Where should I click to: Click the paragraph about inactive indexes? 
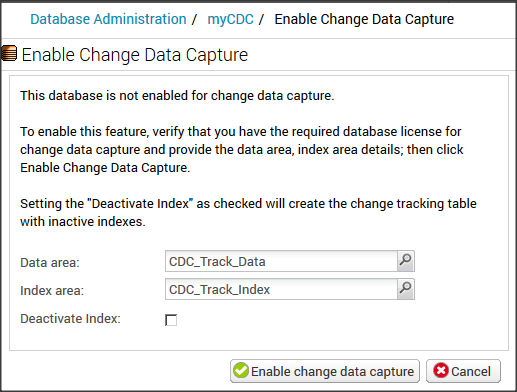[248, 213]
